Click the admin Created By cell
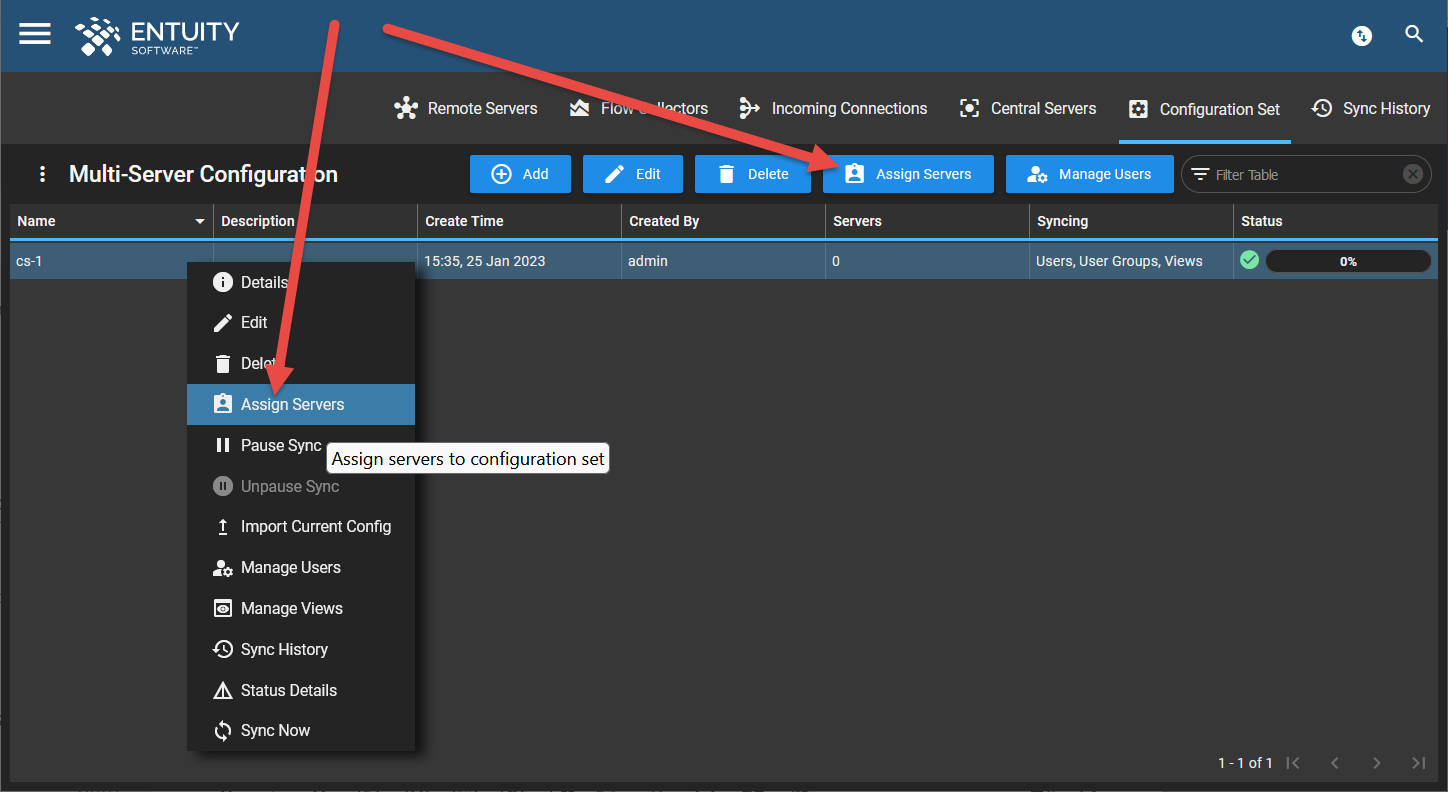The height and width of the screenshot is (792, 1448). point(723,261)
